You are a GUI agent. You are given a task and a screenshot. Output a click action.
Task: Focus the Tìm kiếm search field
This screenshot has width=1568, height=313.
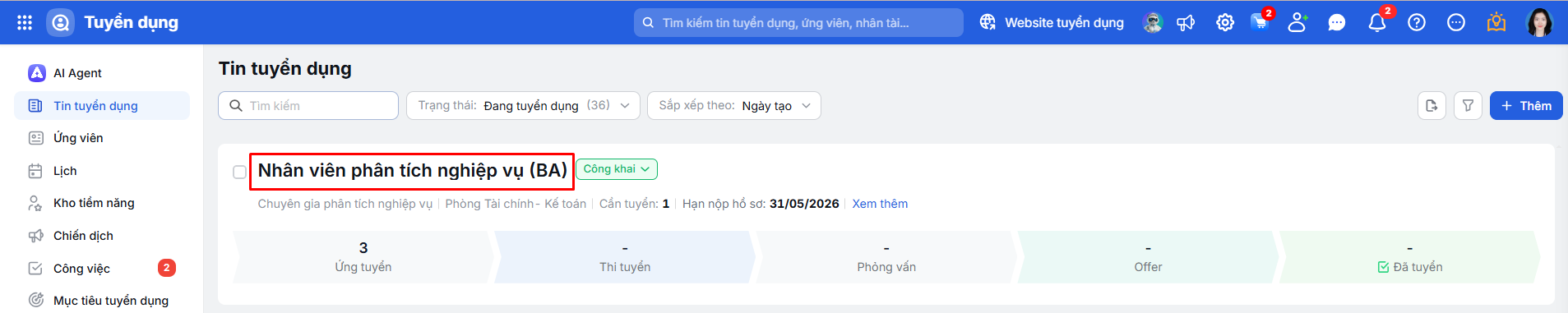[x=308, y=105]
